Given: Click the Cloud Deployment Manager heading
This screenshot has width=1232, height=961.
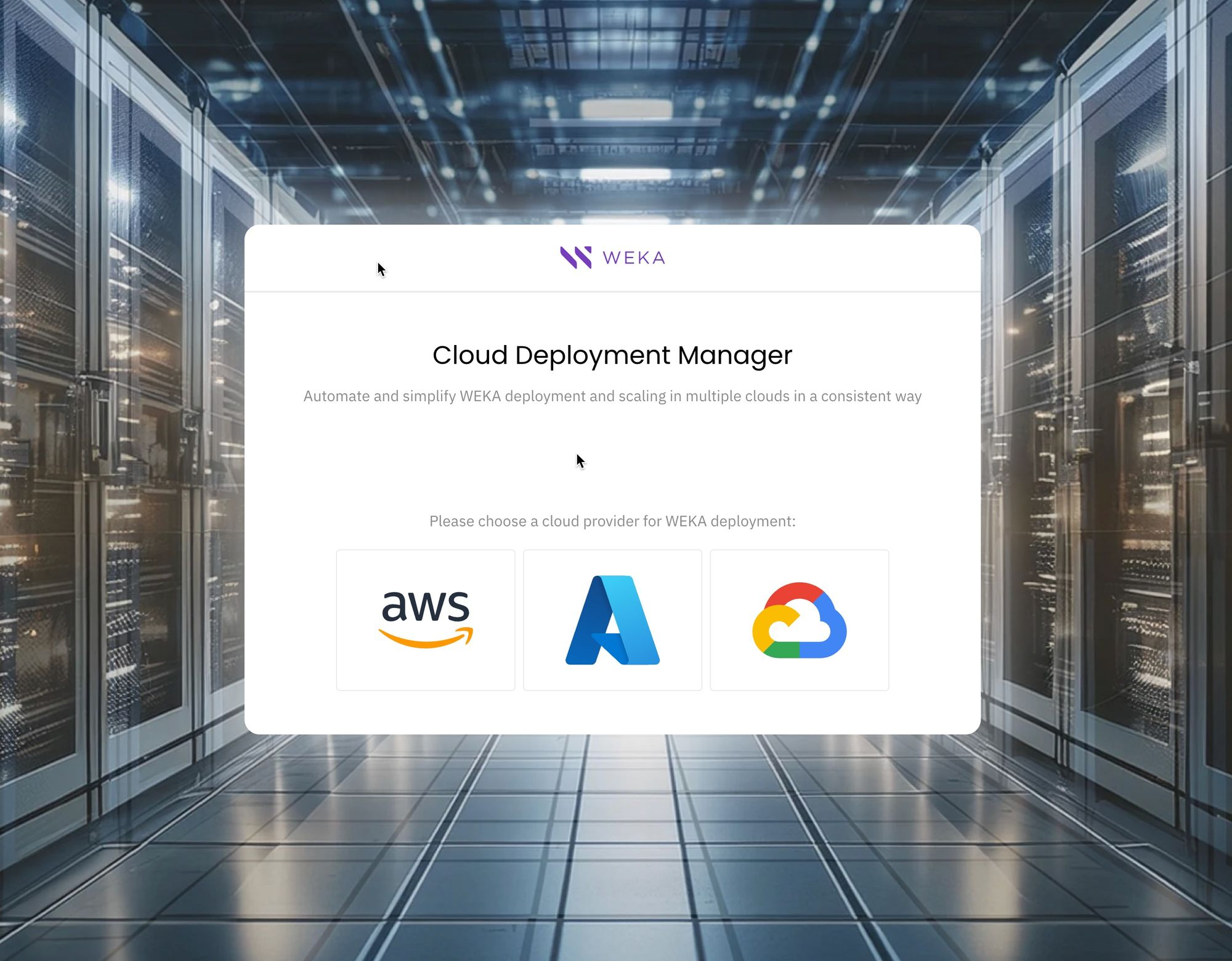Looking at the screenshot, I should click(612, 355).
